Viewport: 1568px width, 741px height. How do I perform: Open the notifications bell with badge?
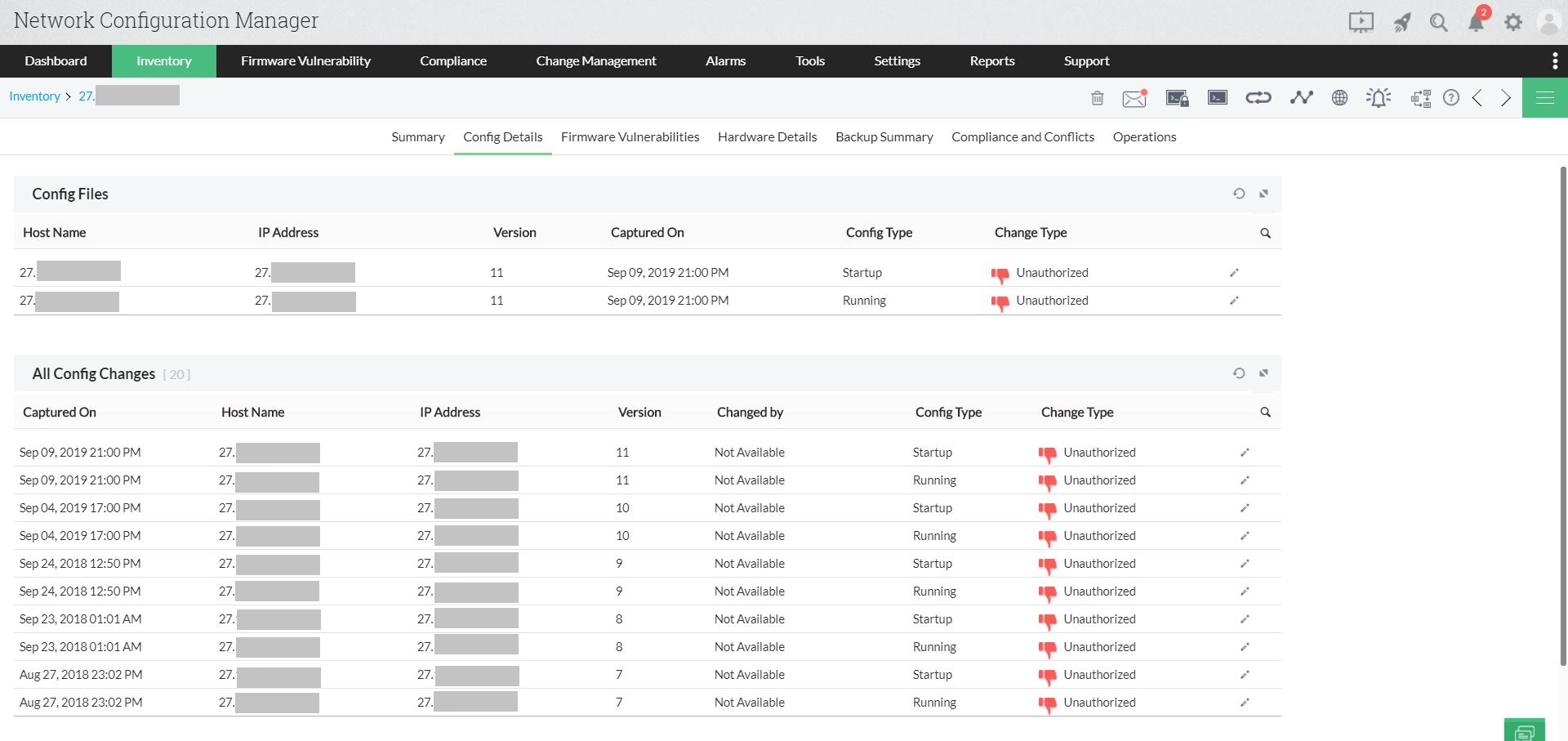click(x=1477, y=22)
